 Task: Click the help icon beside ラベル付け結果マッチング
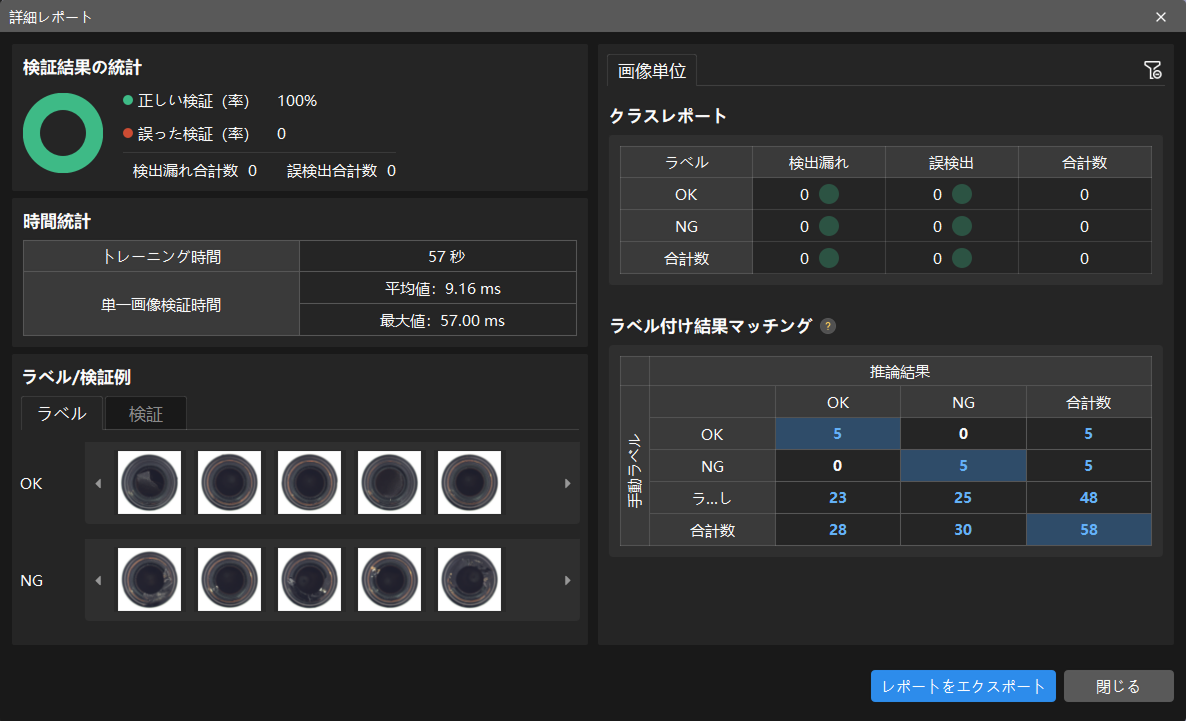point(828,326)
